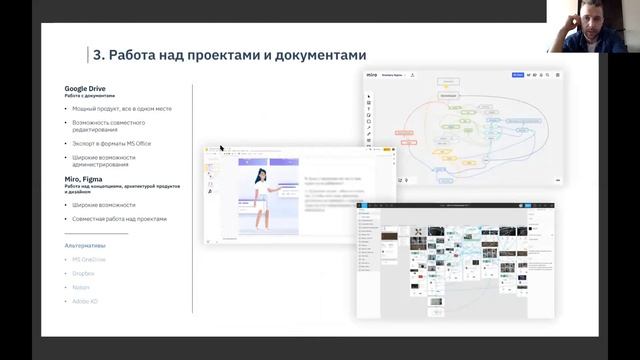Select the shape square tool in Miro toolbar
Viewport: 640px width, 360px height.
[x=369, y=121]
